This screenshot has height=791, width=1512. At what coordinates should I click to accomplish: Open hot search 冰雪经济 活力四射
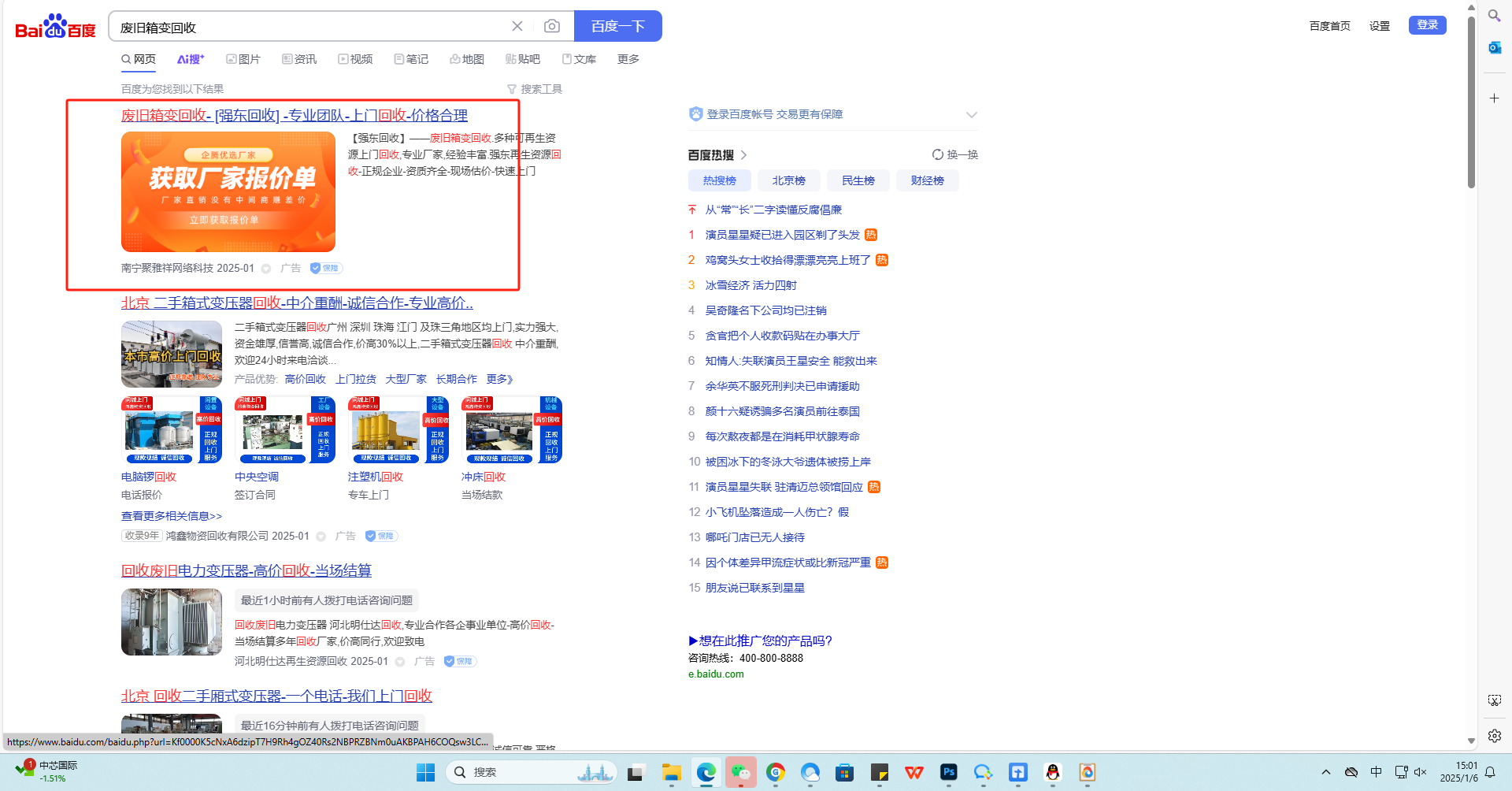[751, 285]
